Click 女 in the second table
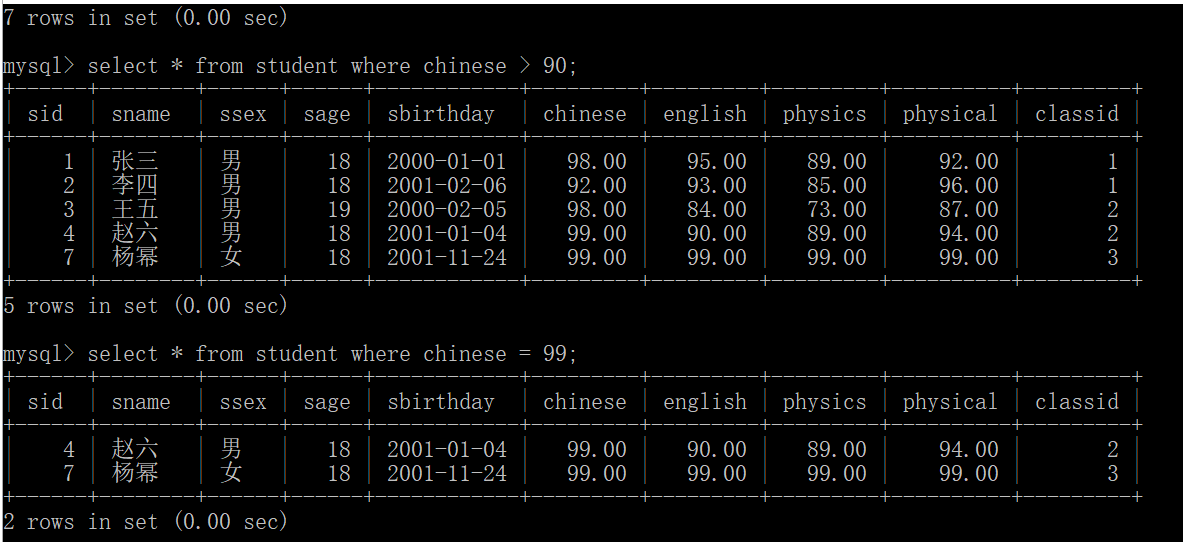Image resolution: width=1183 pixels, height=542 pixels. coord(231,473)
